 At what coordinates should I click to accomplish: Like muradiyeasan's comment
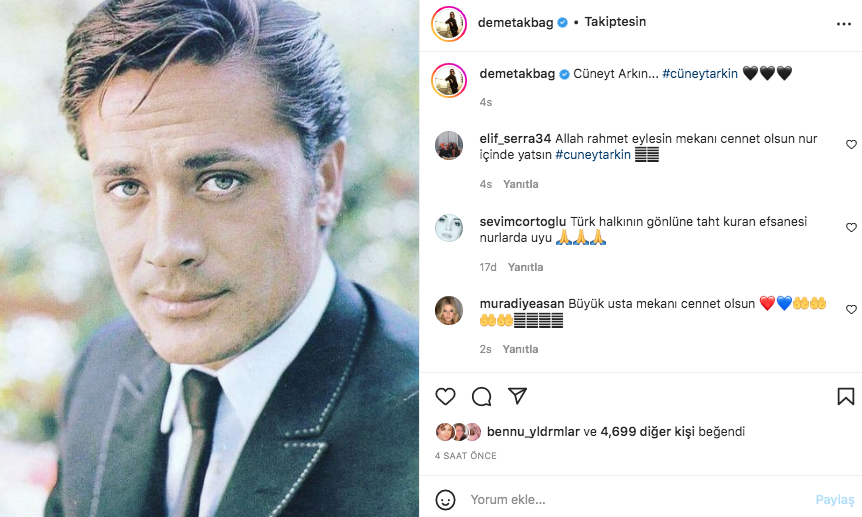click(x=851, y=310)
